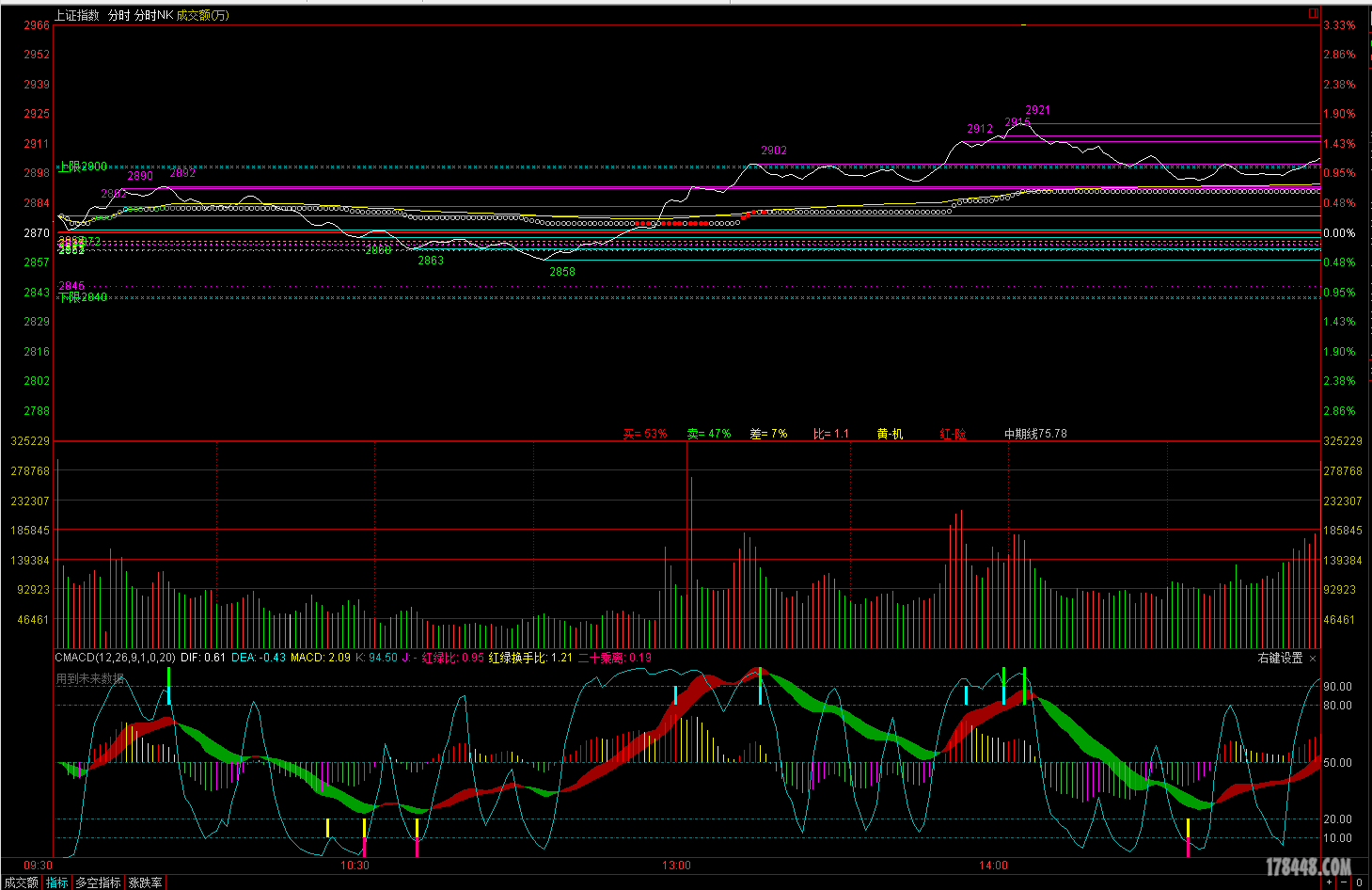
Task: Click the 买= 53% readout
Action: (645, 434)
